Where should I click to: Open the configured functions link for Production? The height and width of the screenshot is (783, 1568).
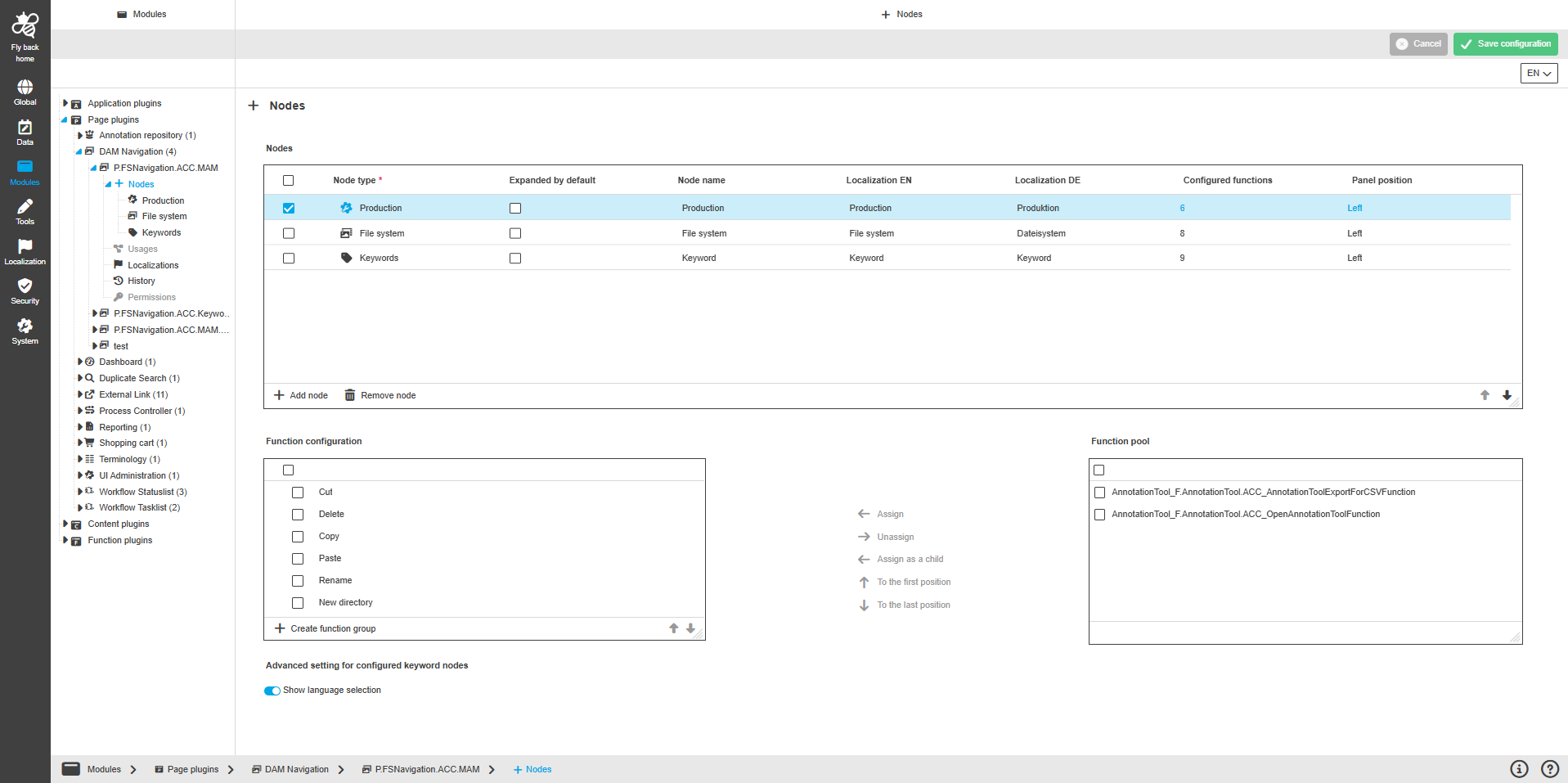tap(1182, 208)
